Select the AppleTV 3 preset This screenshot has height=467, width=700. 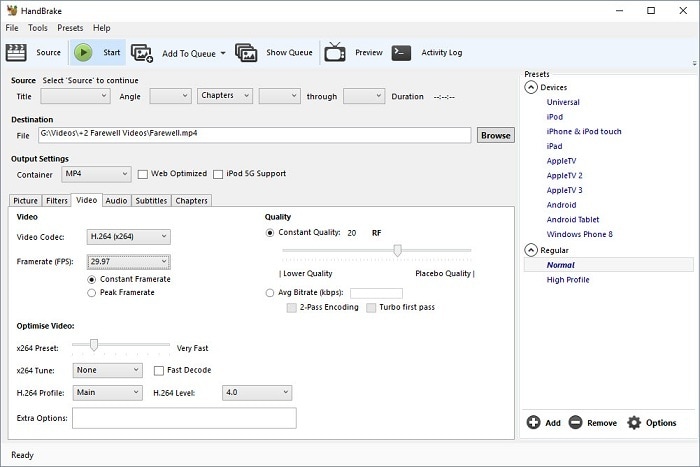tap(564, 190)
